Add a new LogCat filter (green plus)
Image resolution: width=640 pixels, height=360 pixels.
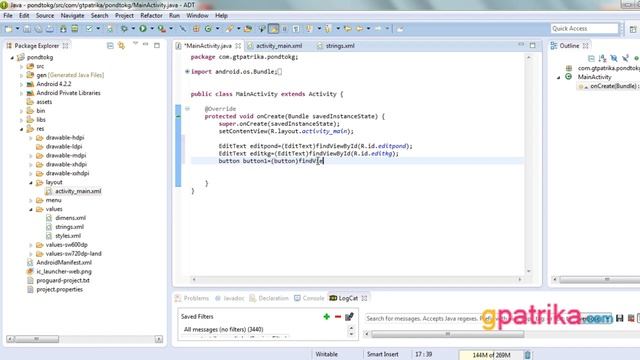[326, 317]
